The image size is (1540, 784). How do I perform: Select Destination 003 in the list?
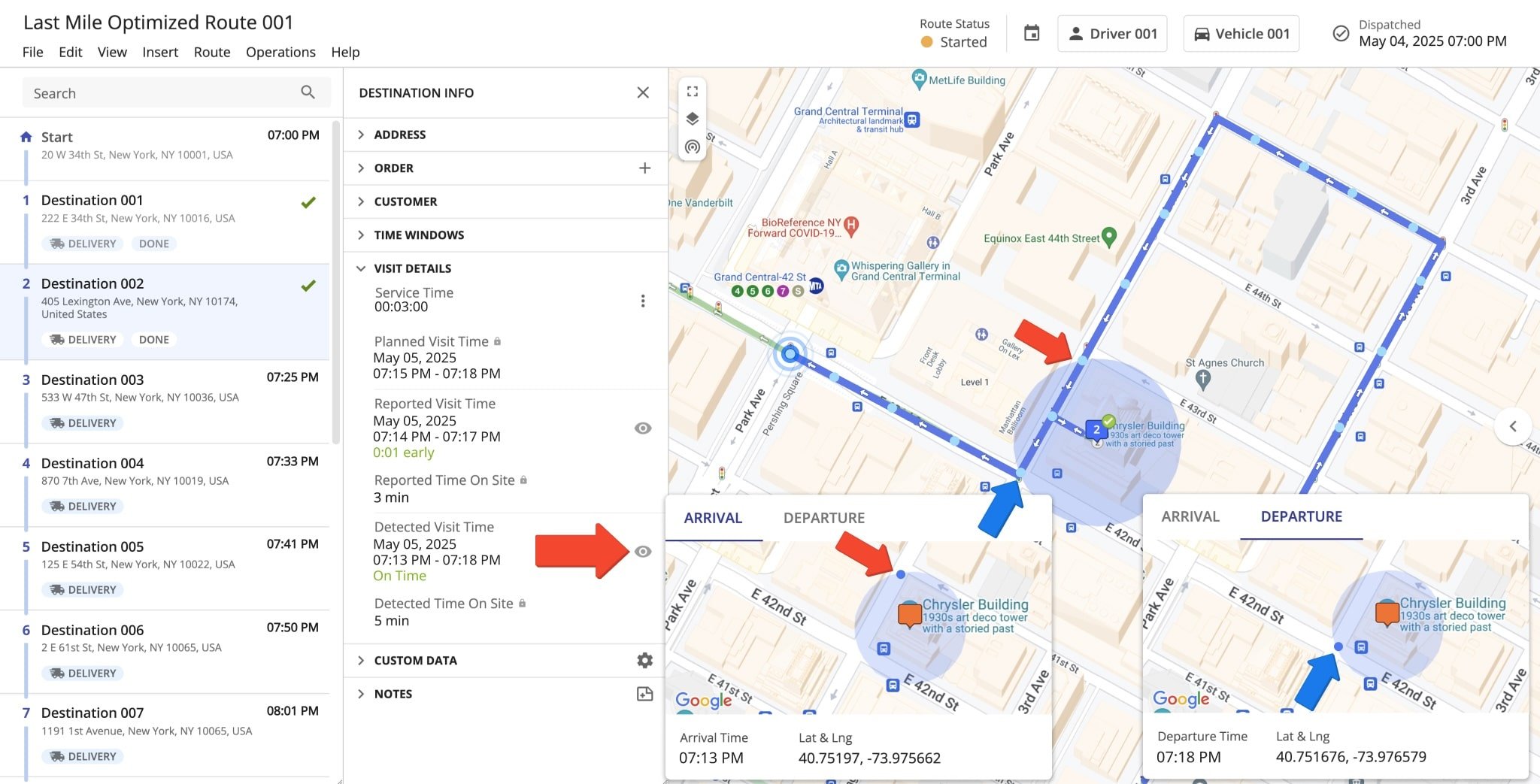pyautogui.click(x=165, y=402)
